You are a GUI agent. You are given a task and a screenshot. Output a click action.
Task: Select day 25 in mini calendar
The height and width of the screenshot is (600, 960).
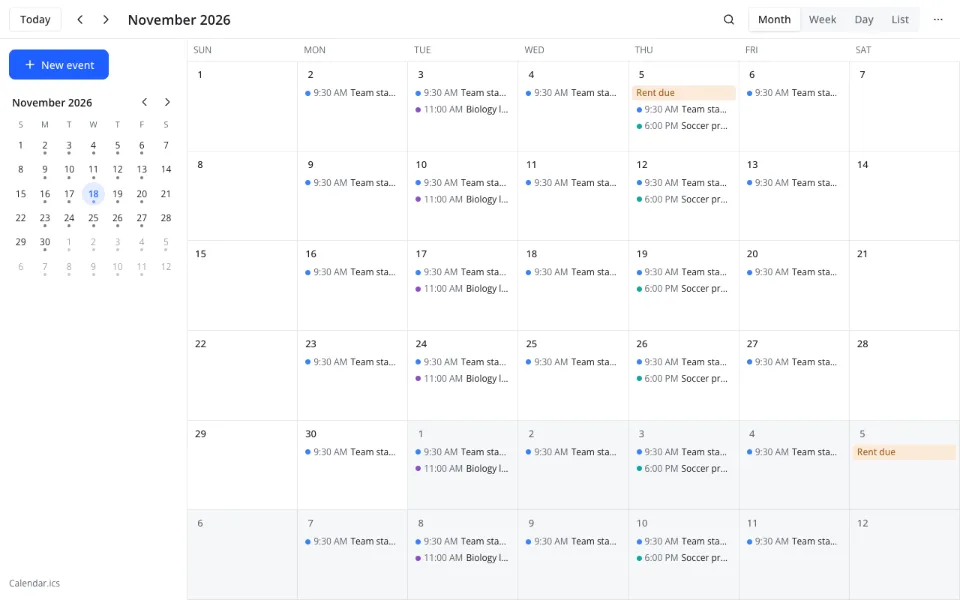(x=93, y=218)
